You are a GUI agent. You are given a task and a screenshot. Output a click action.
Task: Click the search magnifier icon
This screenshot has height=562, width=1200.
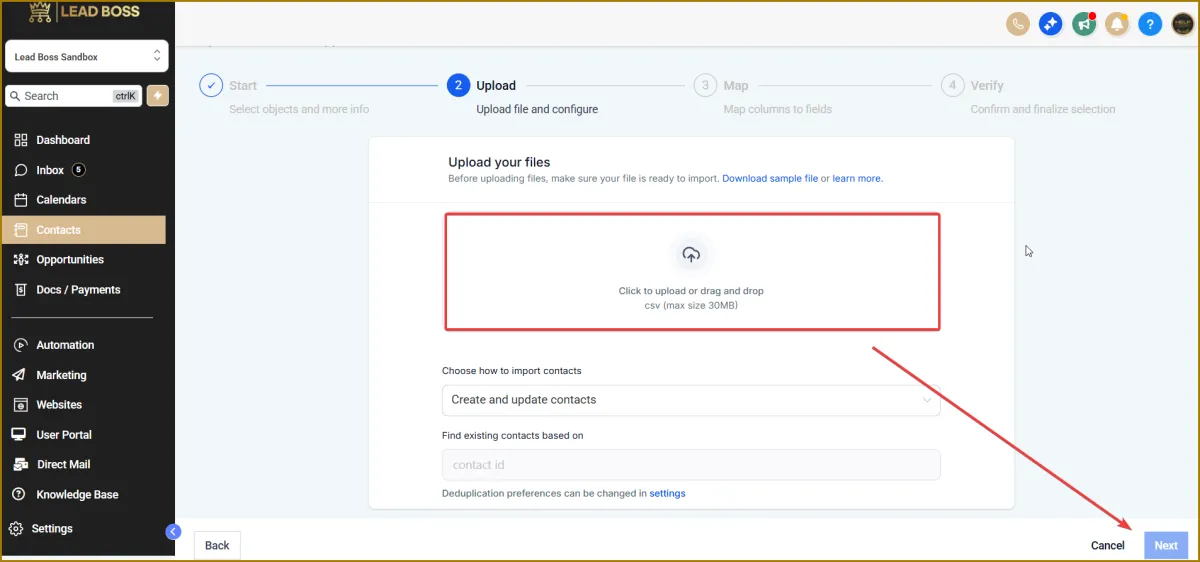(15, 96)
